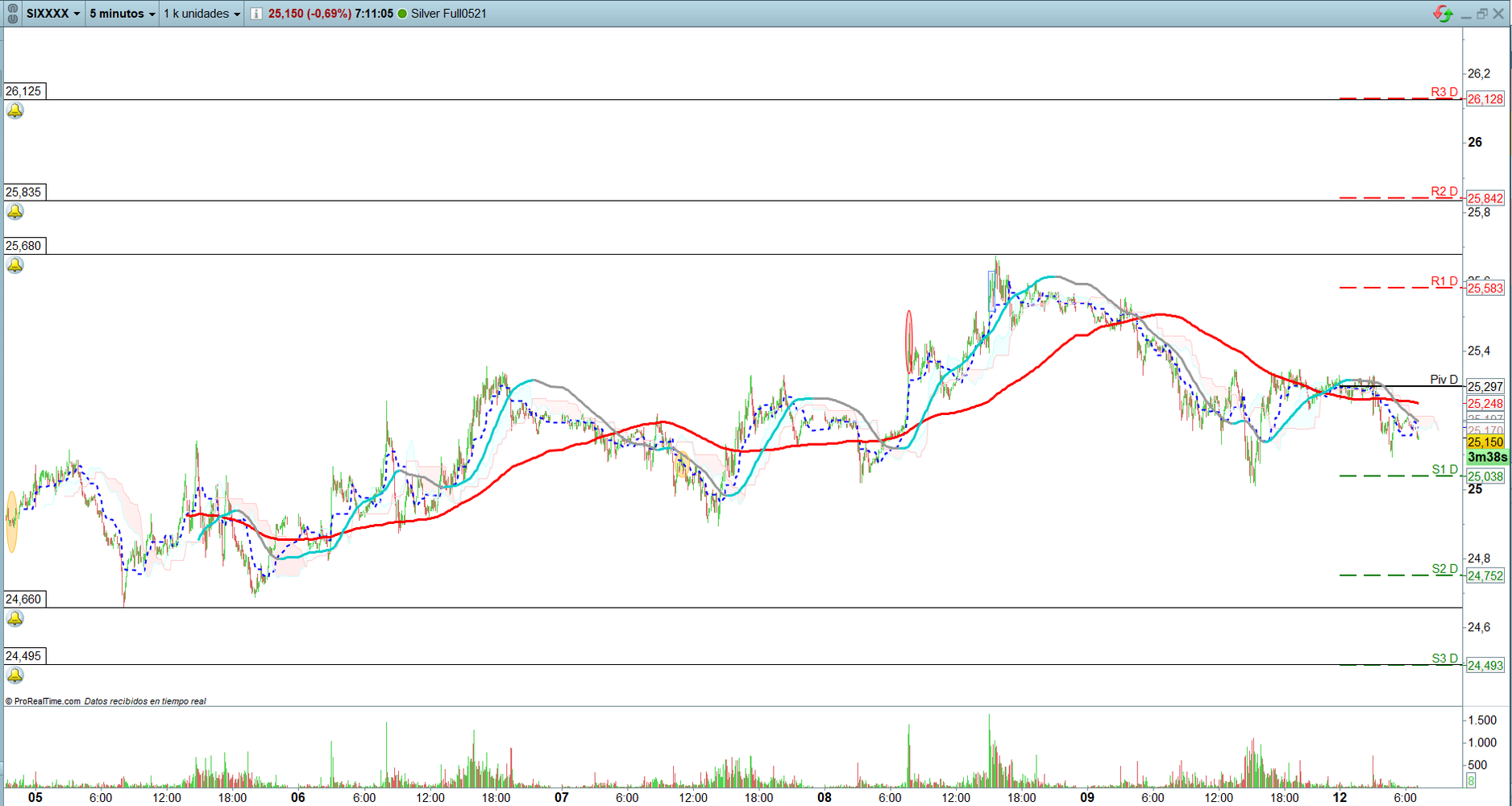
Task: Click the alert bell under 25,680
Action: tap(15, 265)
